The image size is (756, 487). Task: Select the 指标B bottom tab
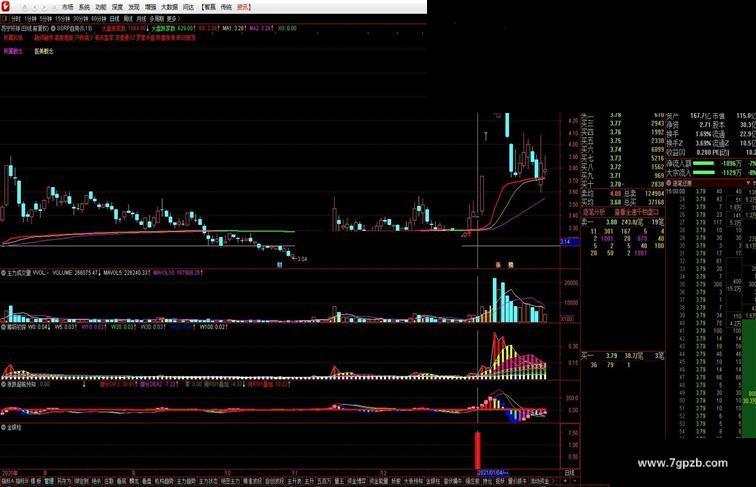[20, 481]
